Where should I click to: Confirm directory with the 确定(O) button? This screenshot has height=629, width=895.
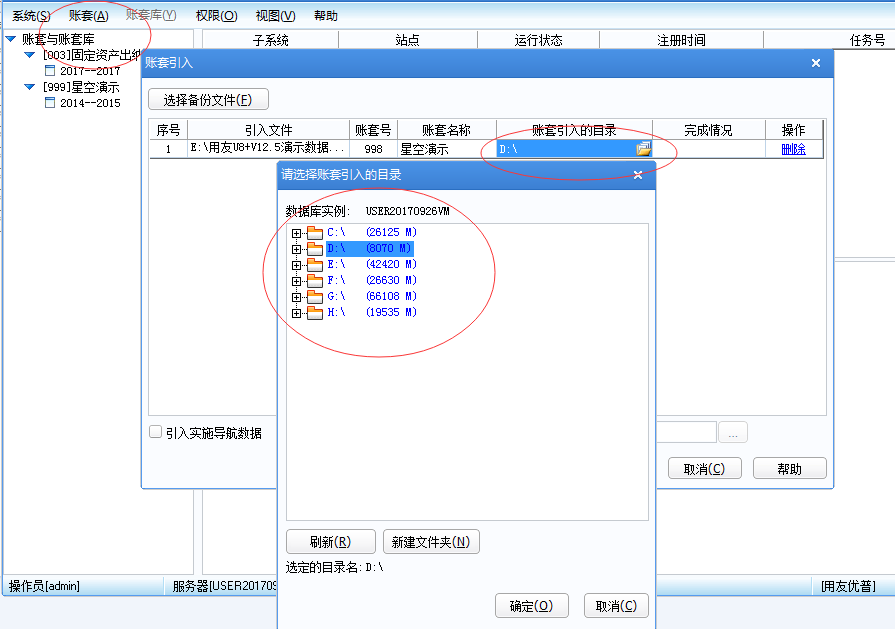531,606
